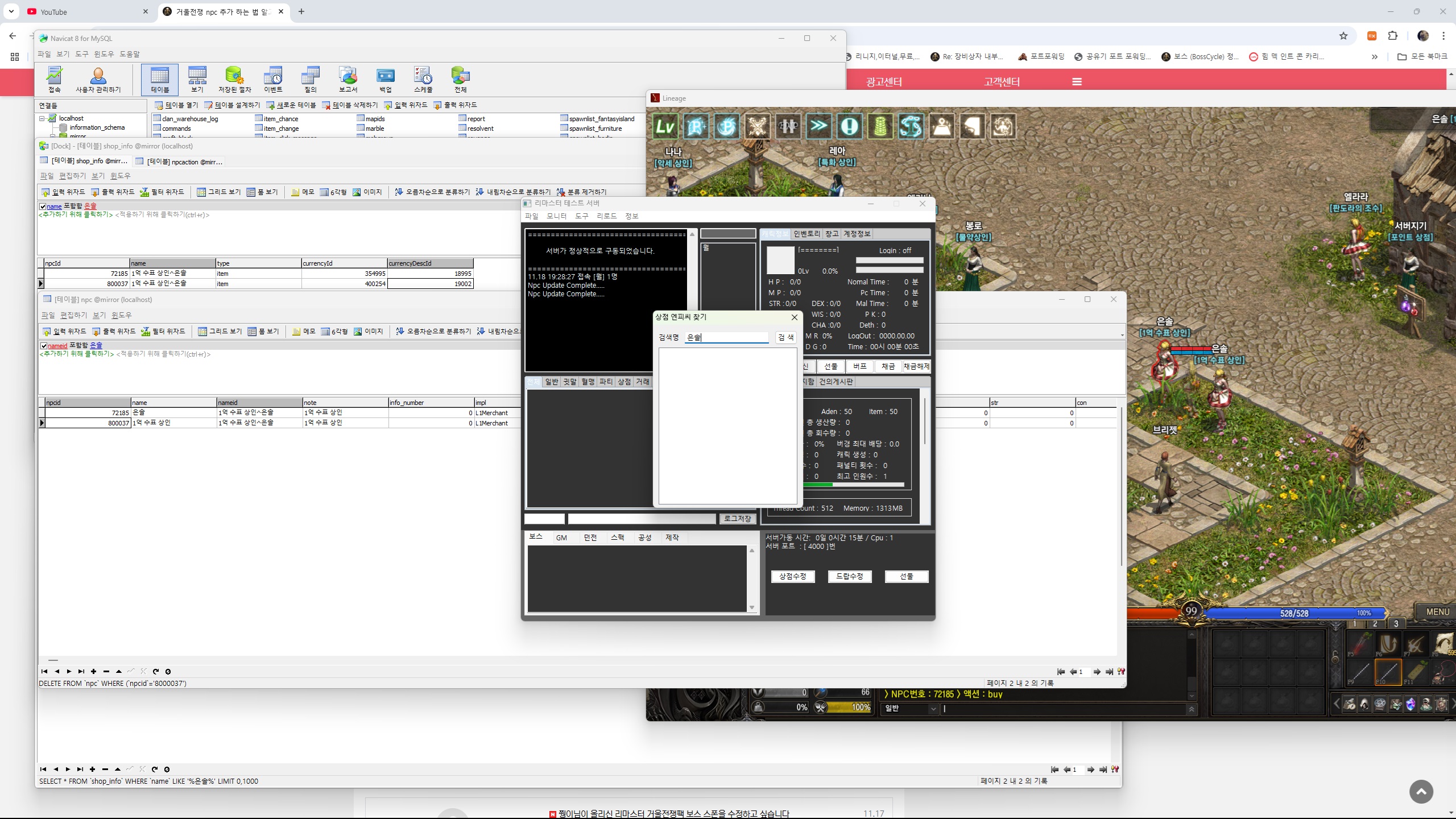This screenshot has height=819, width=1456.
Task: Click the crossed swords icon in Lineage
Action: tap(758, 126)
